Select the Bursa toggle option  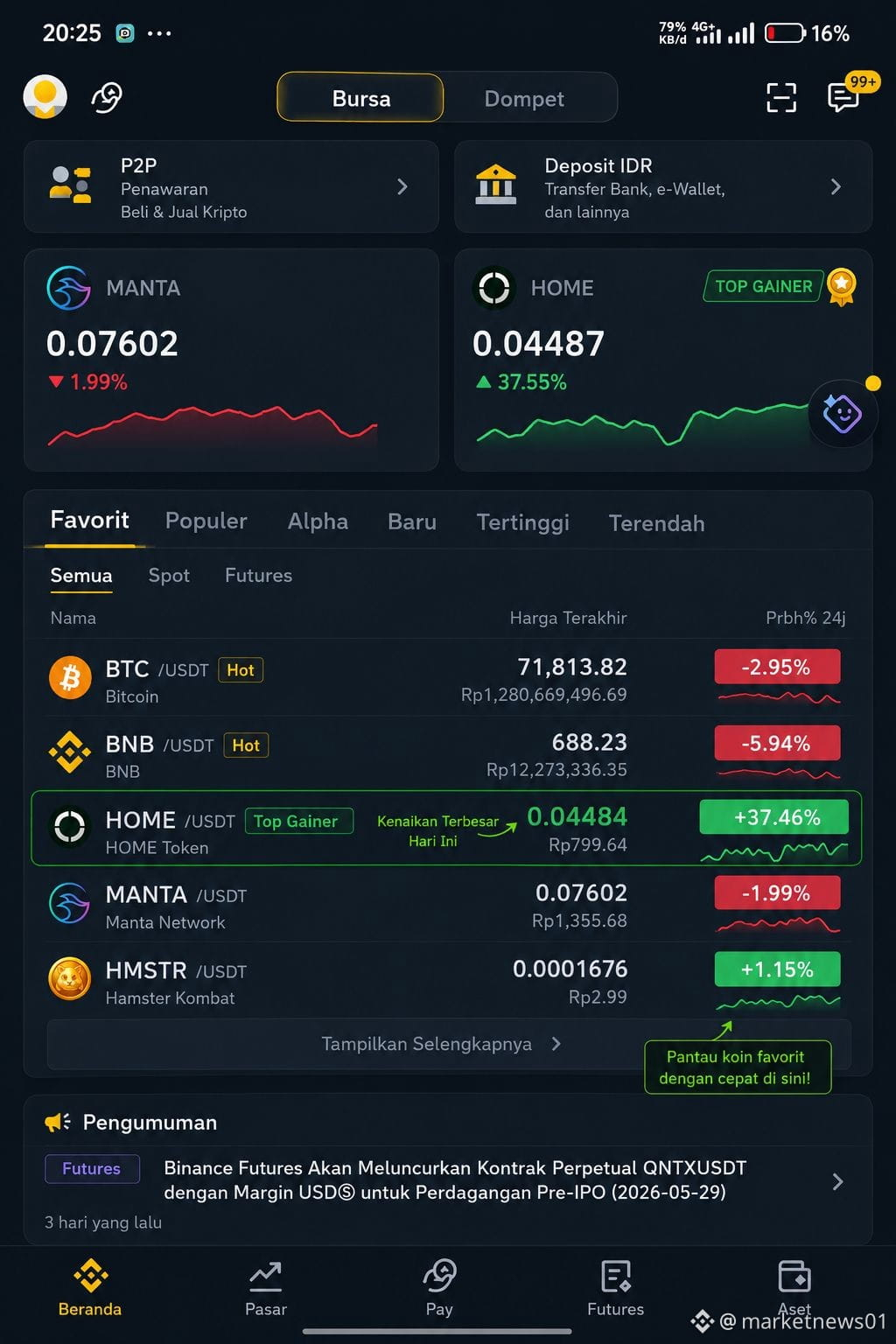click(360, 98)
